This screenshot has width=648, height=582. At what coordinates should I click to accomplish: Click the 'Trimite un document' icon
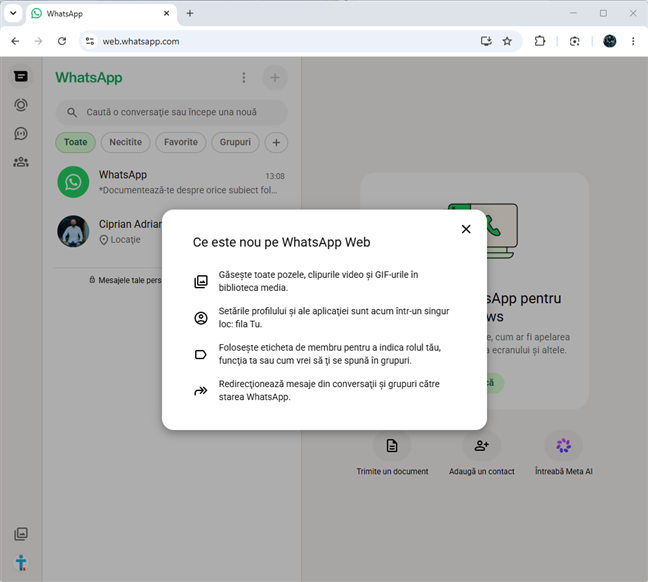tap(392, 446)
